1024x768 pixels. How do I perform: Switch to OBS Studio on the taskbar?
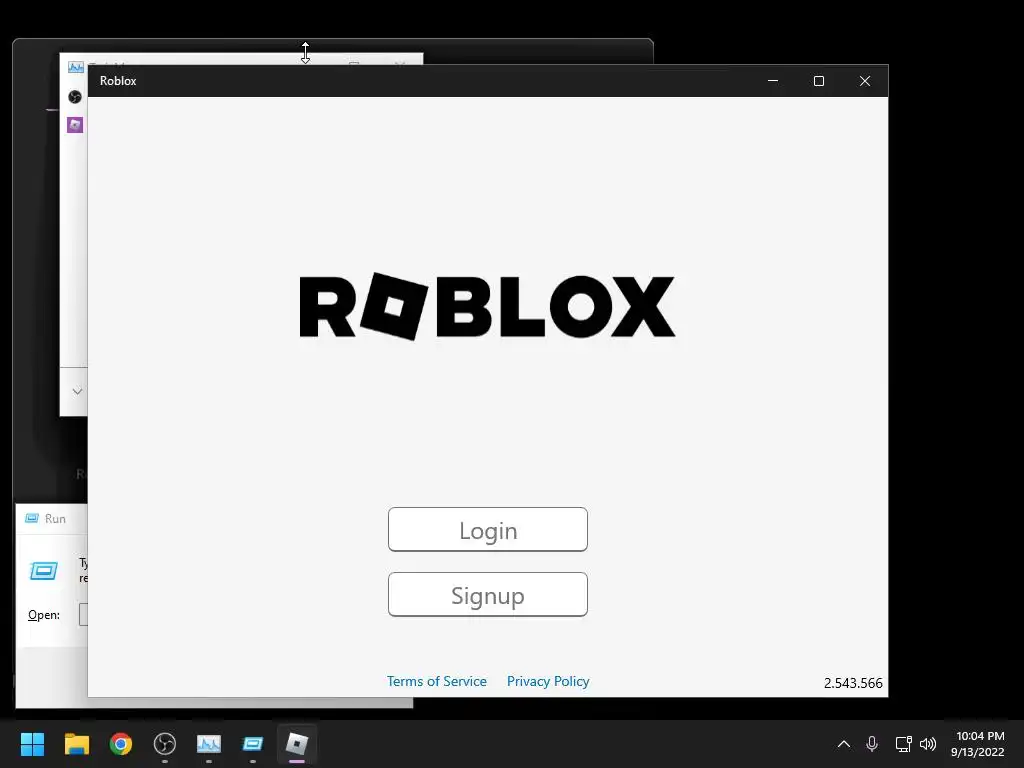pyautogui.click(x=165, y=744)
